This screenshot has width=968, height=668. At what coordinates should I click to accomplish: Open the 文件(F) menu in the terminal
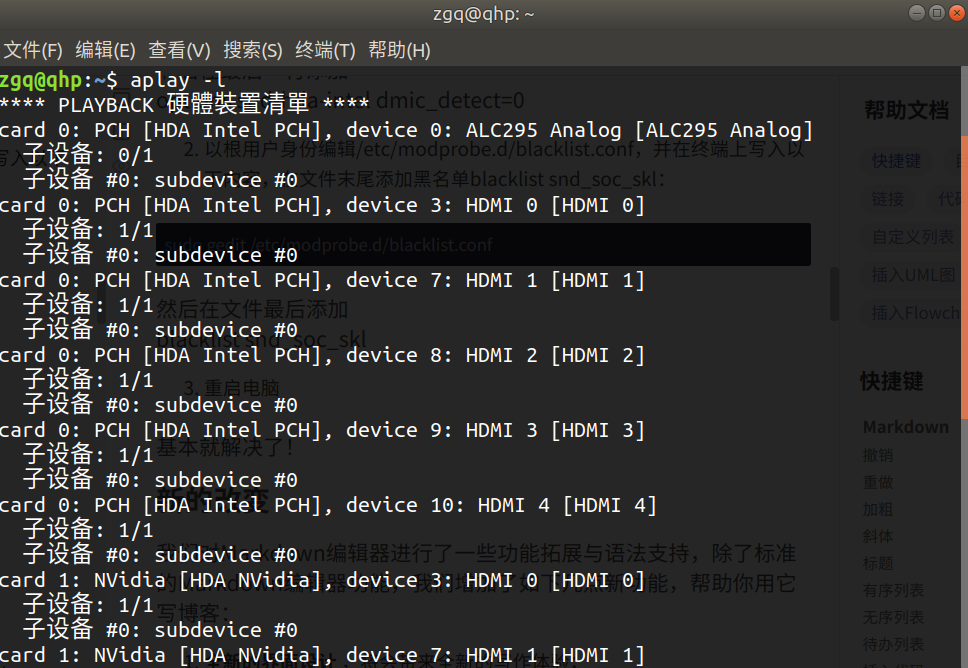coord(33,50)
